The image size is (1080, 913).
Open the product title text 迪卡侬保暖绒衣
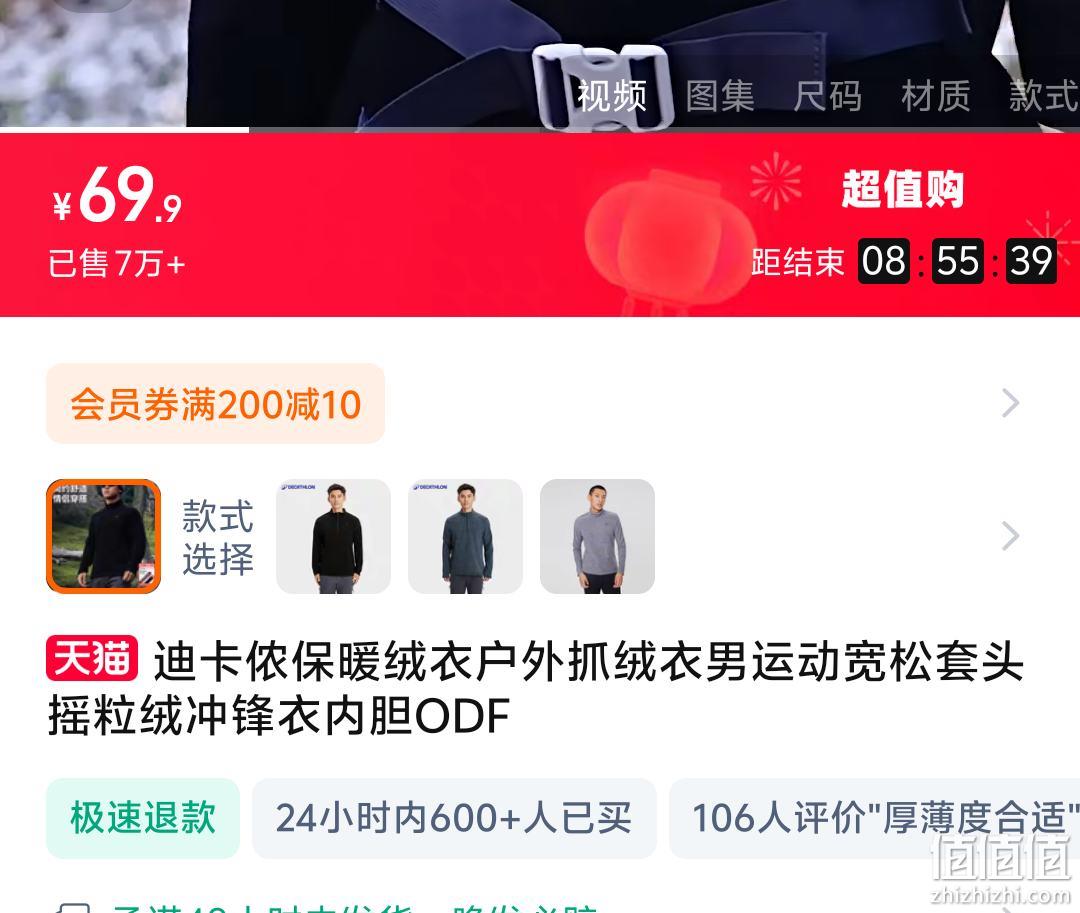click(x=534, y=689)
